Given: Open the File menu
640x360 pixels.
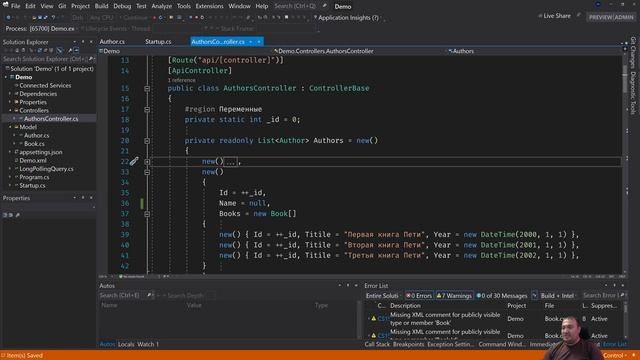Looking at the screenshot, I should (x=16, y=6).
